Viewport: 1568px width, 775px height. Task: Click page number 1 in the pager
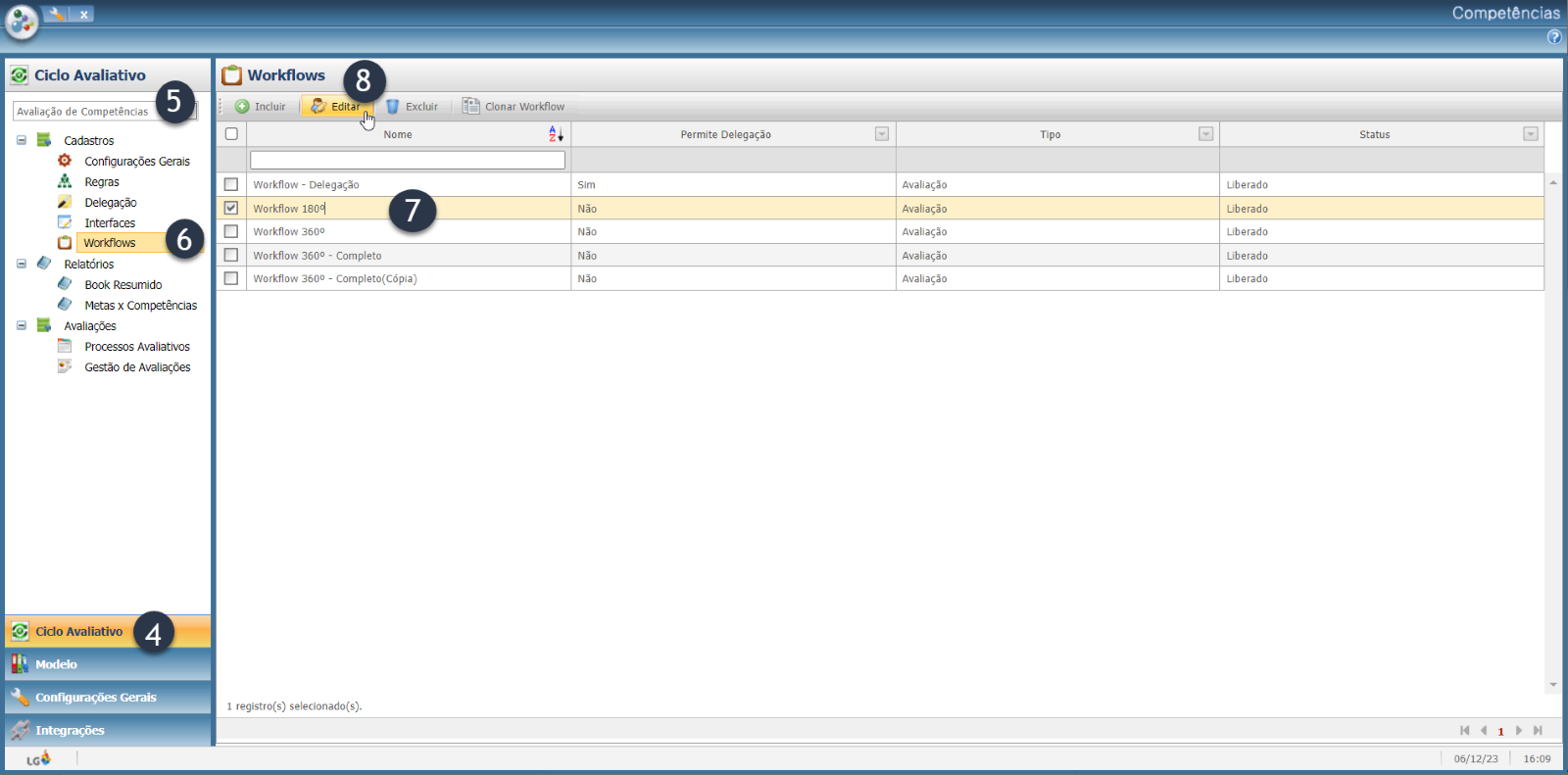pyautogui.click(x=1500, y=731)
